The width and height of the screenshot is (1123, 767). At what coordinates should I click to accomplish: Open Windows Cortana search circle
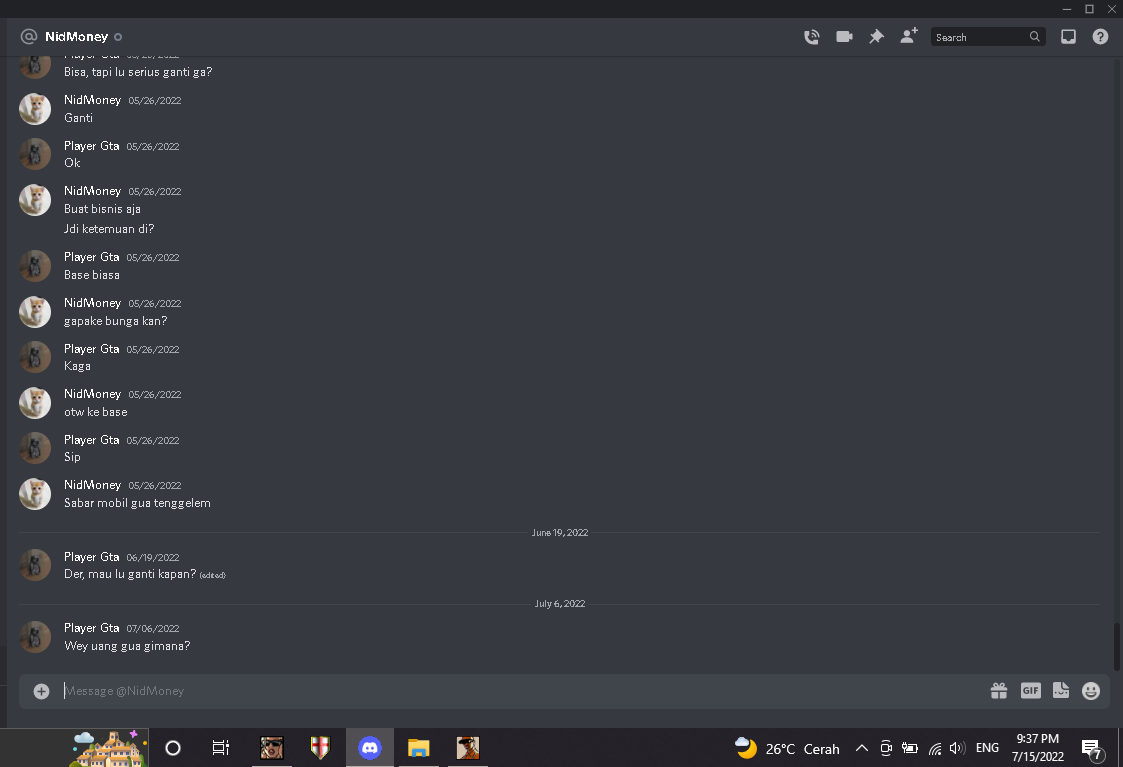(173, 748)
